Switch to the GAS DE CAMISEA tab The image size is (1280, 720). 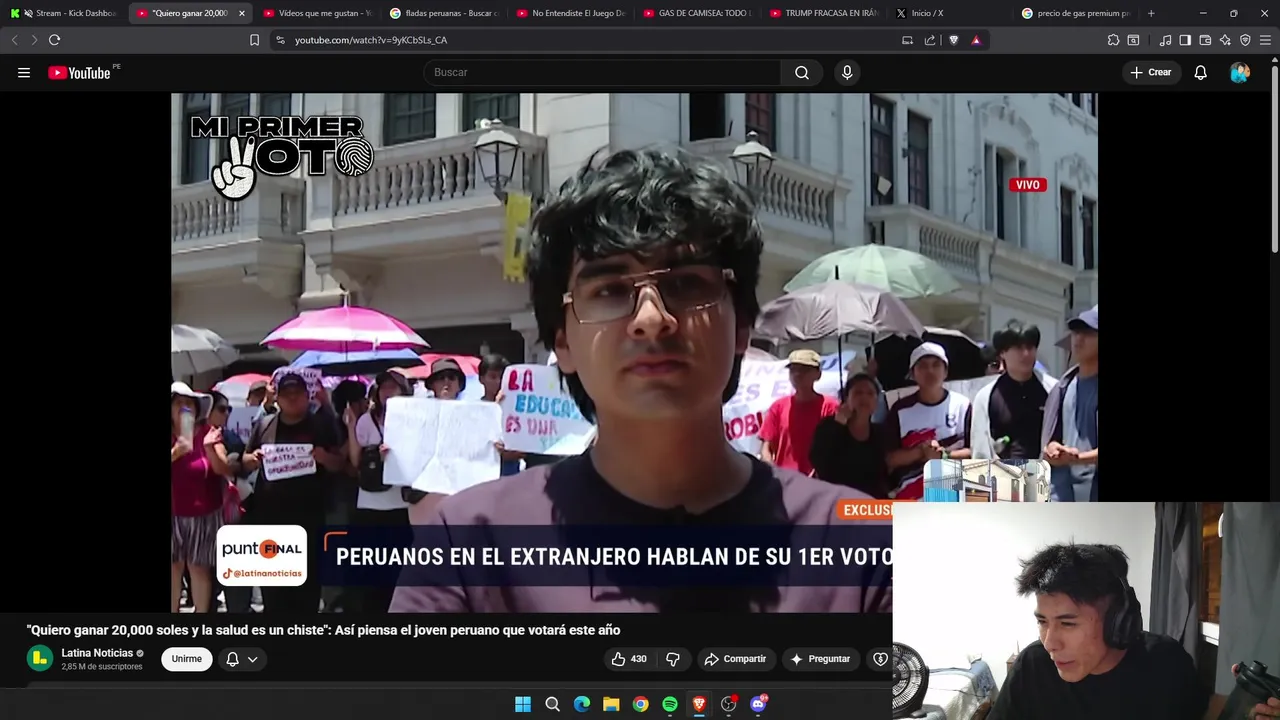pyautogui.click(x=696, y=13)
